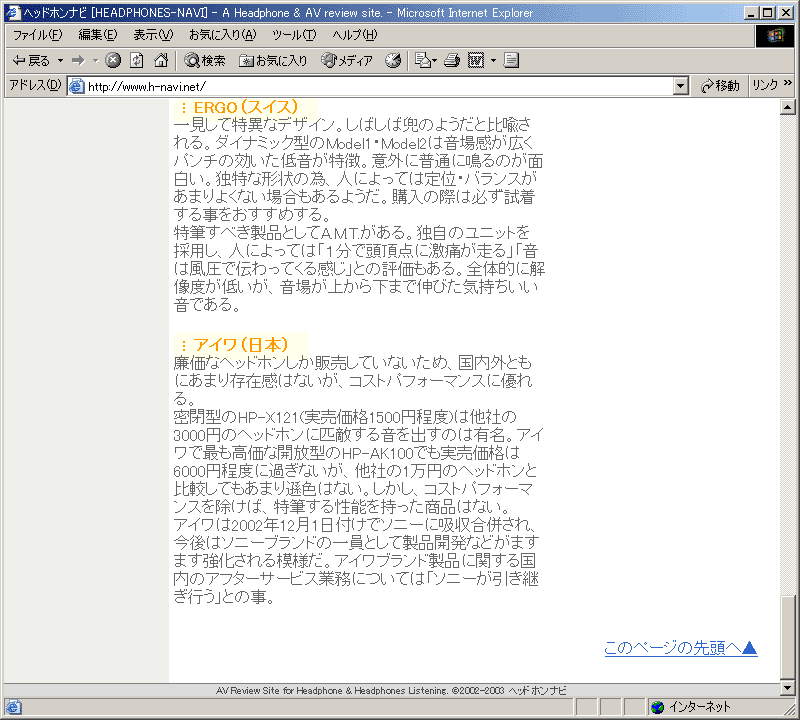Click the Refresh page icon
This screenshot has width=800, height=720.
pos(136,61)
